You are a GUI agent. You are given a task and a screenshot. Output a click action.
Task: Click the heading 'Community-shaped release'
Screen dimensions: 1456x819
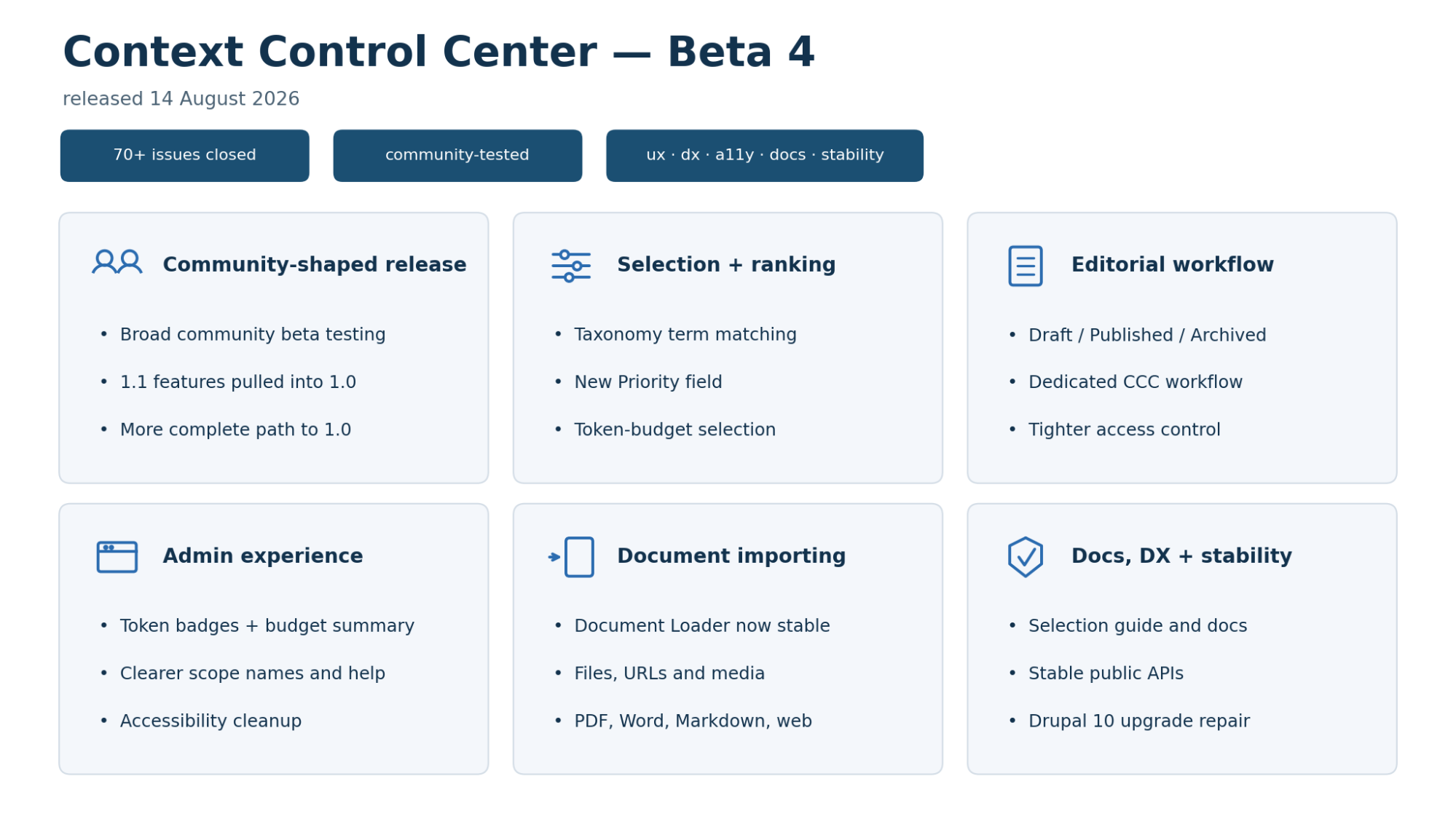(315, 264)
